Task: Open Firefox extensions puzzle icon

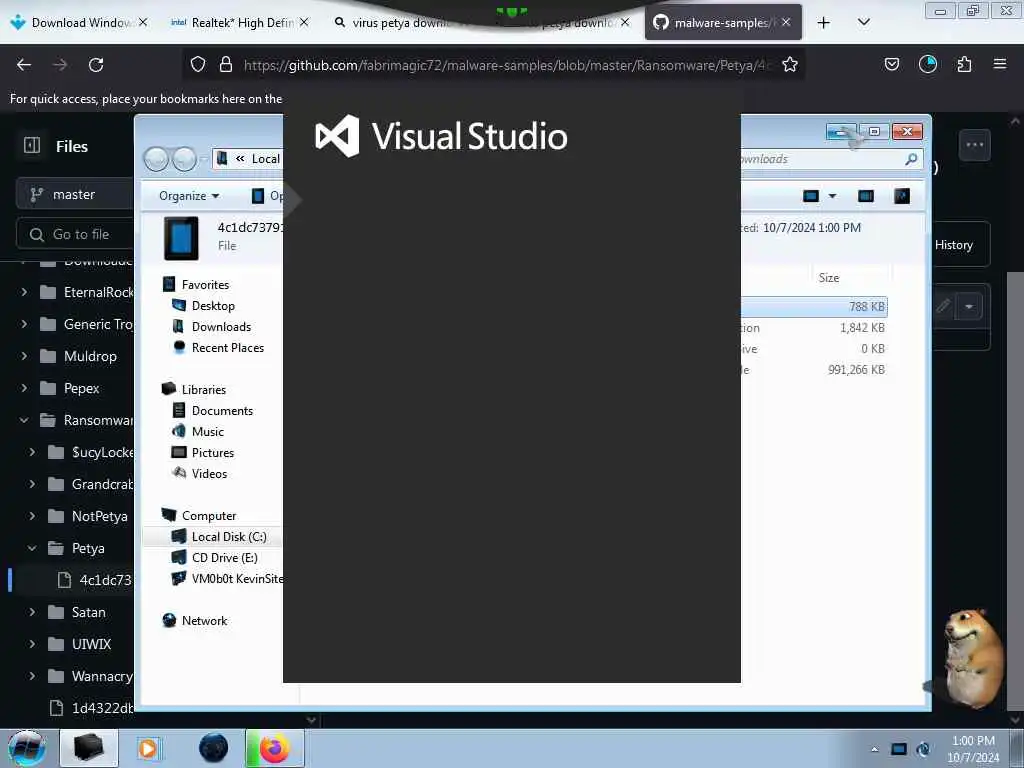Action: tap(964, 64)
